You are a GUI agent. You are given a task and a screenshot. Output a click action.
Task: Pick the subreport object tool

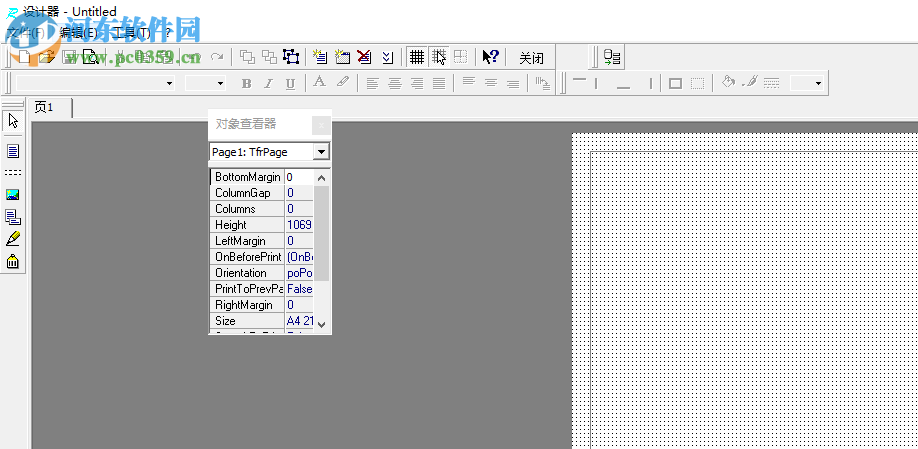pyautogui.click(x=13, y=217)
